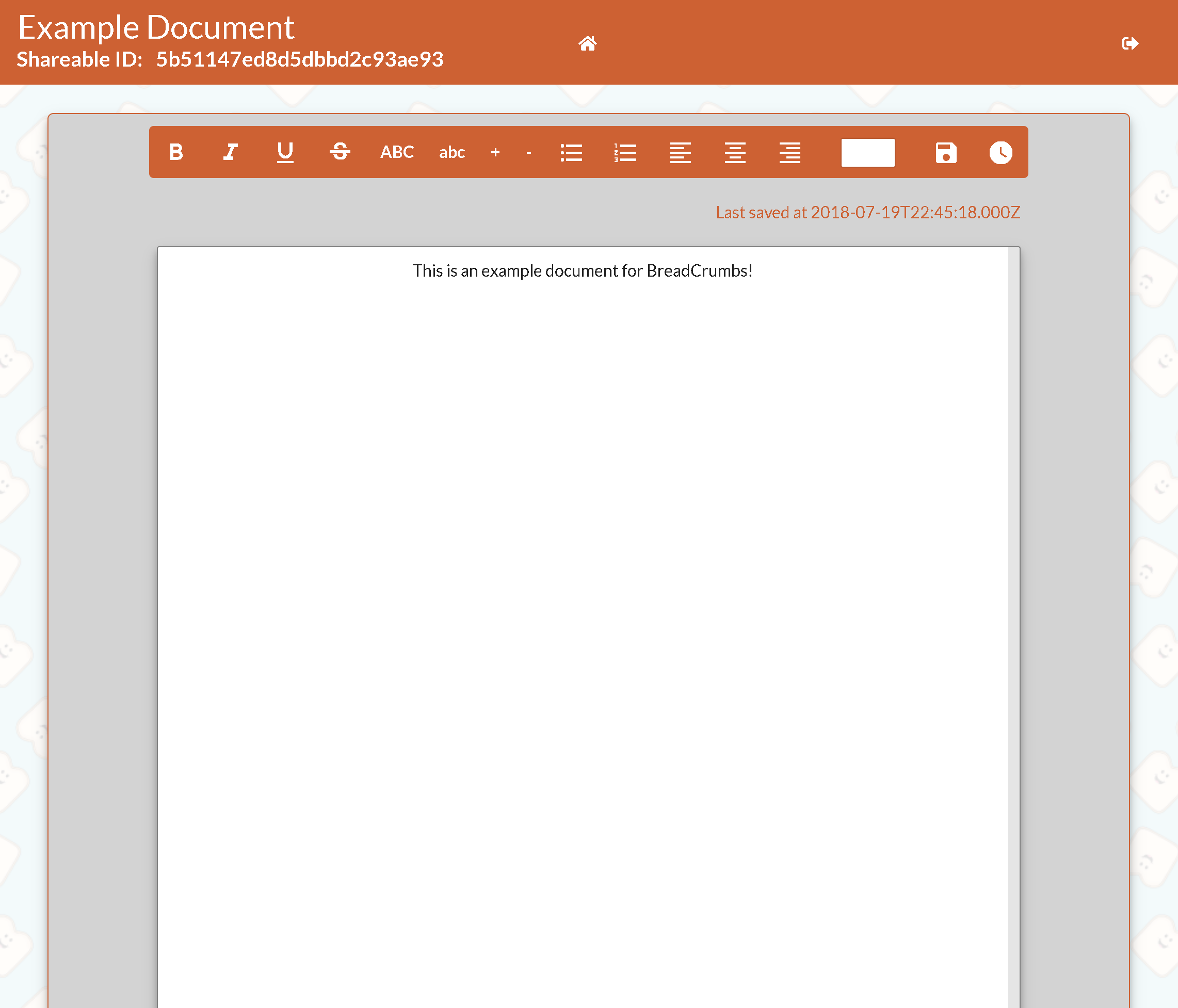
Task: Increase font size with plus button
Action: [x=495, y=152]
